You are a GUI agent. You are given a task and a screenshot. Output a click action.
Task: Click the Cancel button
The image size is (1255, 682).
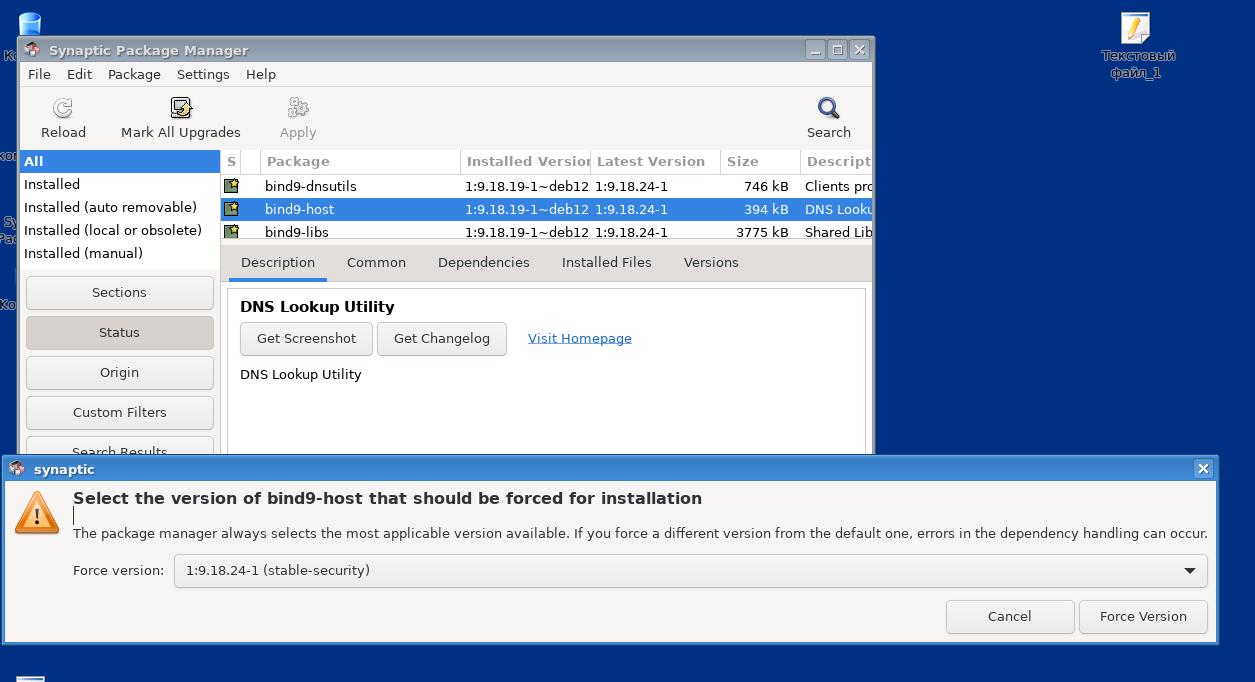(x=1010, y=616)
